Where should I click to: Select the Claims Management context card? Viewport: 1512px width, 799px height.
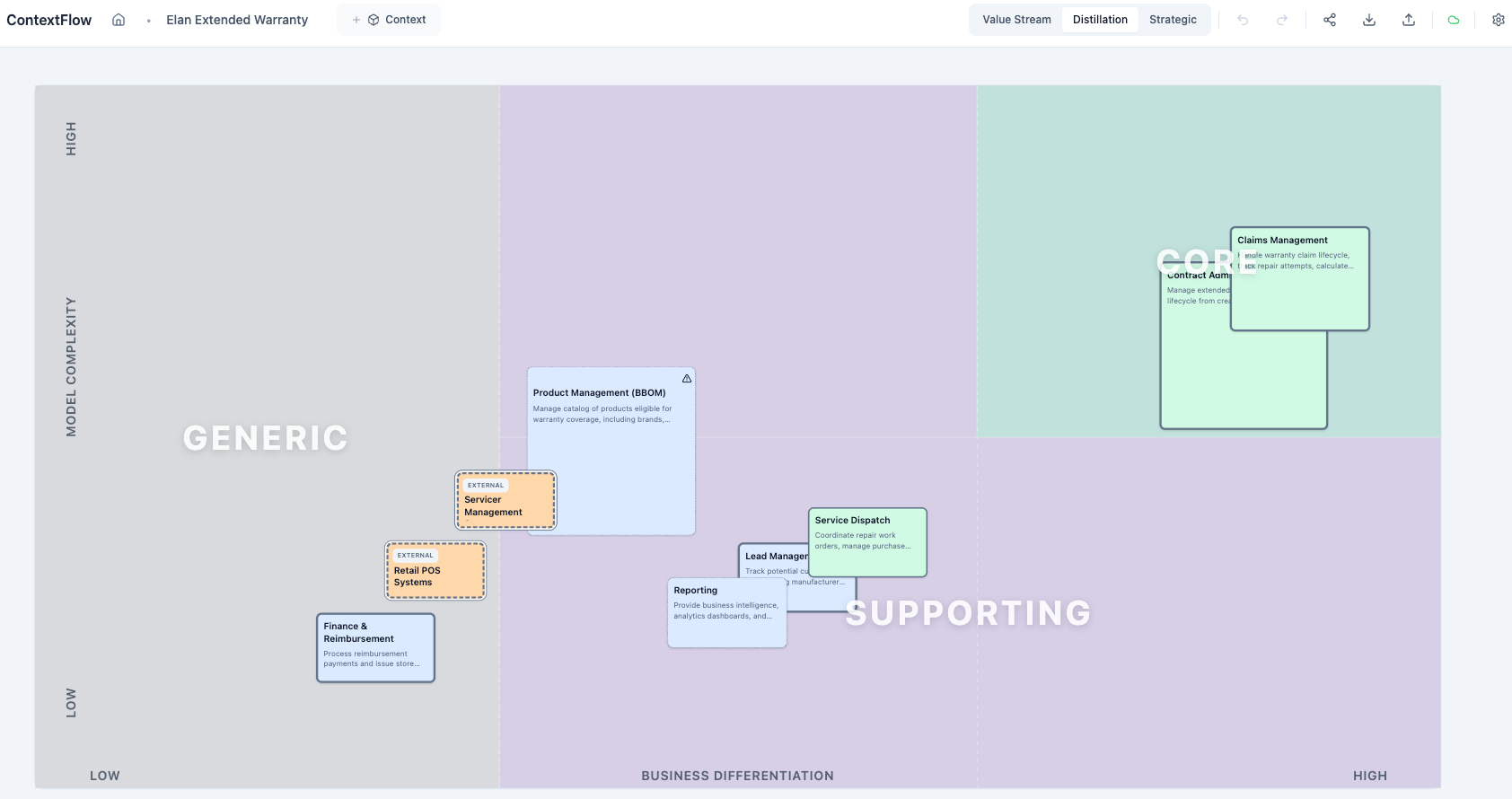[x=1299, y=296]
